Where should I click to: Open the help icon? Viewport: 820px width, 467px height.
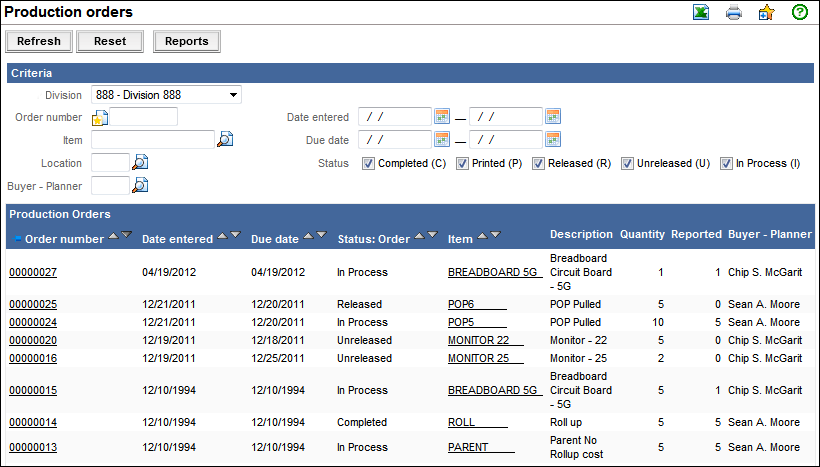click(799, 13)
